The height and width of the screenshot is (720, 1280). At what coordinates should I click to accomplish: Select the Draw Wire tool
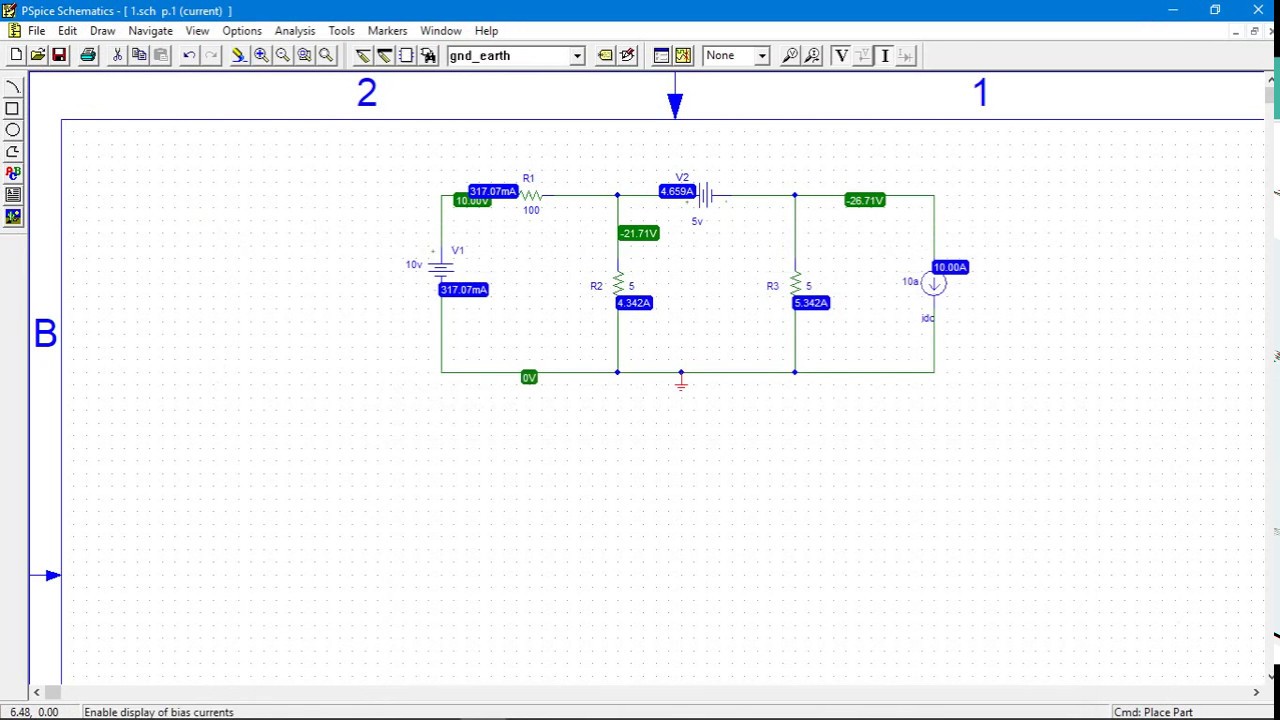pyautogui.click(x=363, y=56)
